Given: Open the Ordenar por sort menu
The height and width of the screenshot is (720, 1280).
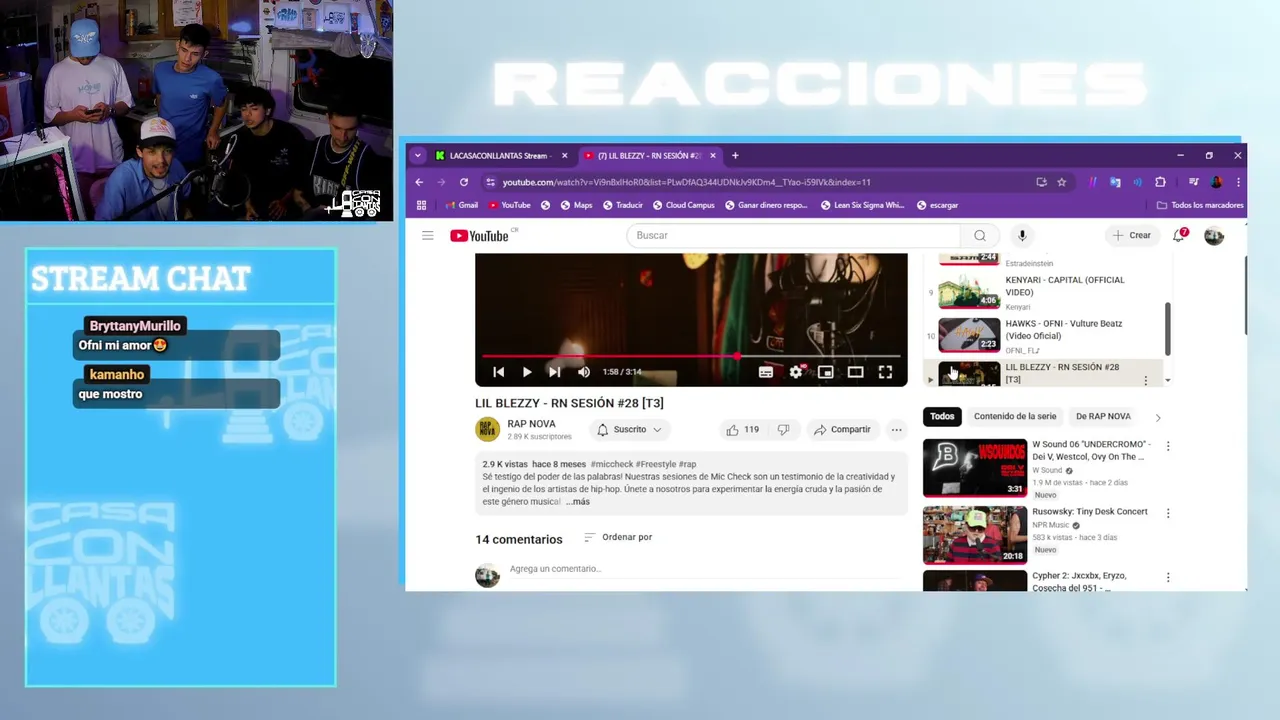Looking at the screenshot, I should coord(618,537).
